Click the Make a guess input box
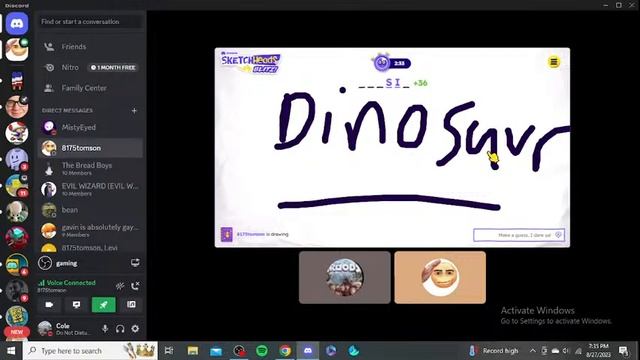 [519, 235]
